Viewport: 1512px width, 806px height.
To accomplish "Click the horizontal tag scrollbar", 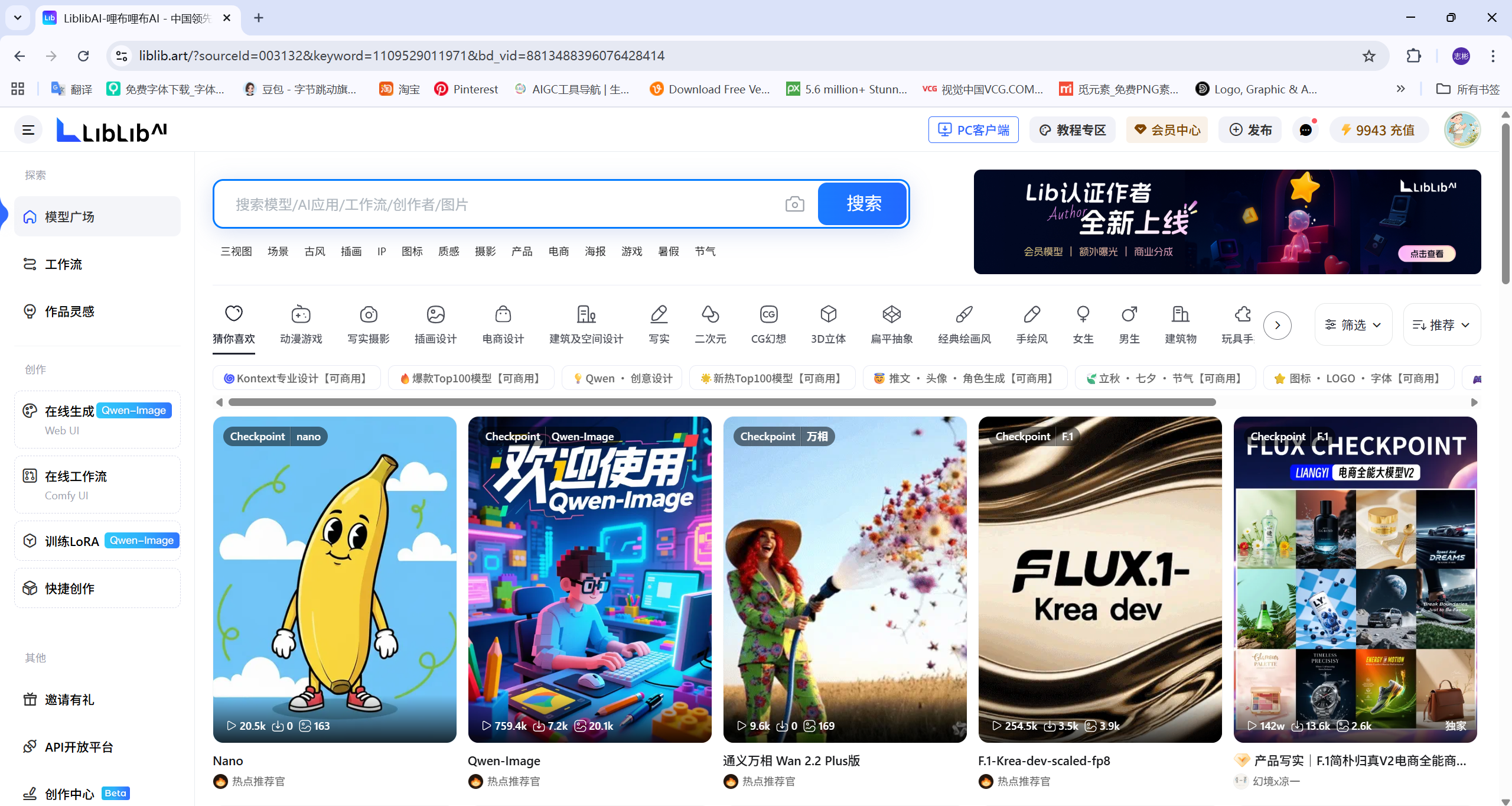I will click(721, 402).
